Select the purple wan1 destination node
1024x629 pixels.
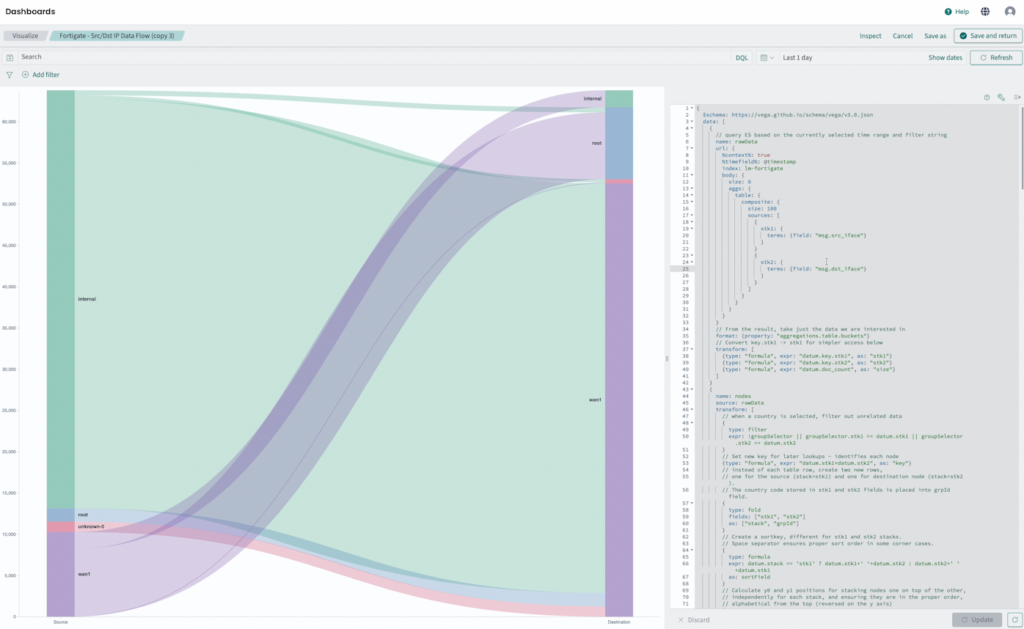point(619,399)
